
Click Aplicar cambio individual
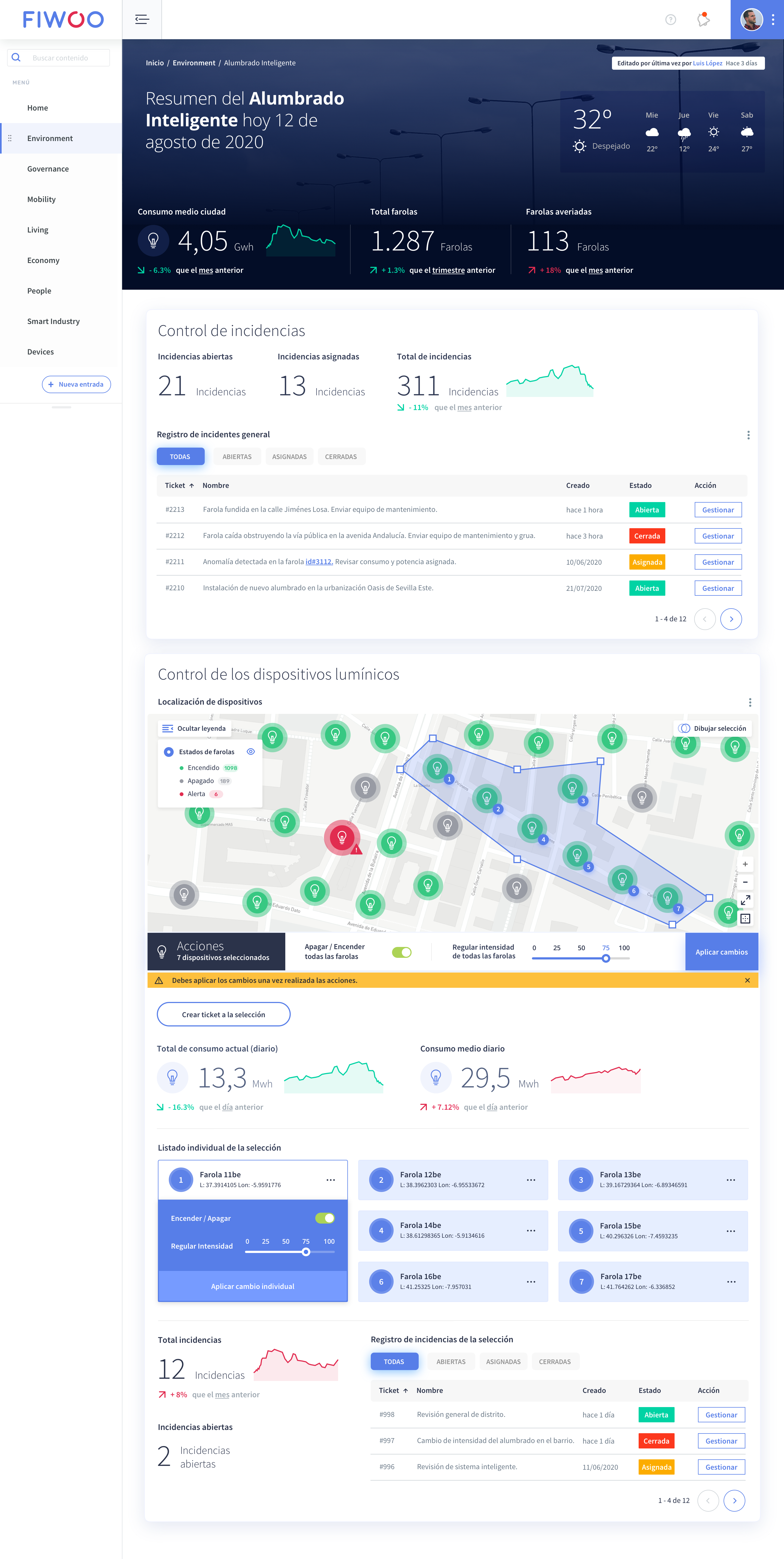(253, 1286)
